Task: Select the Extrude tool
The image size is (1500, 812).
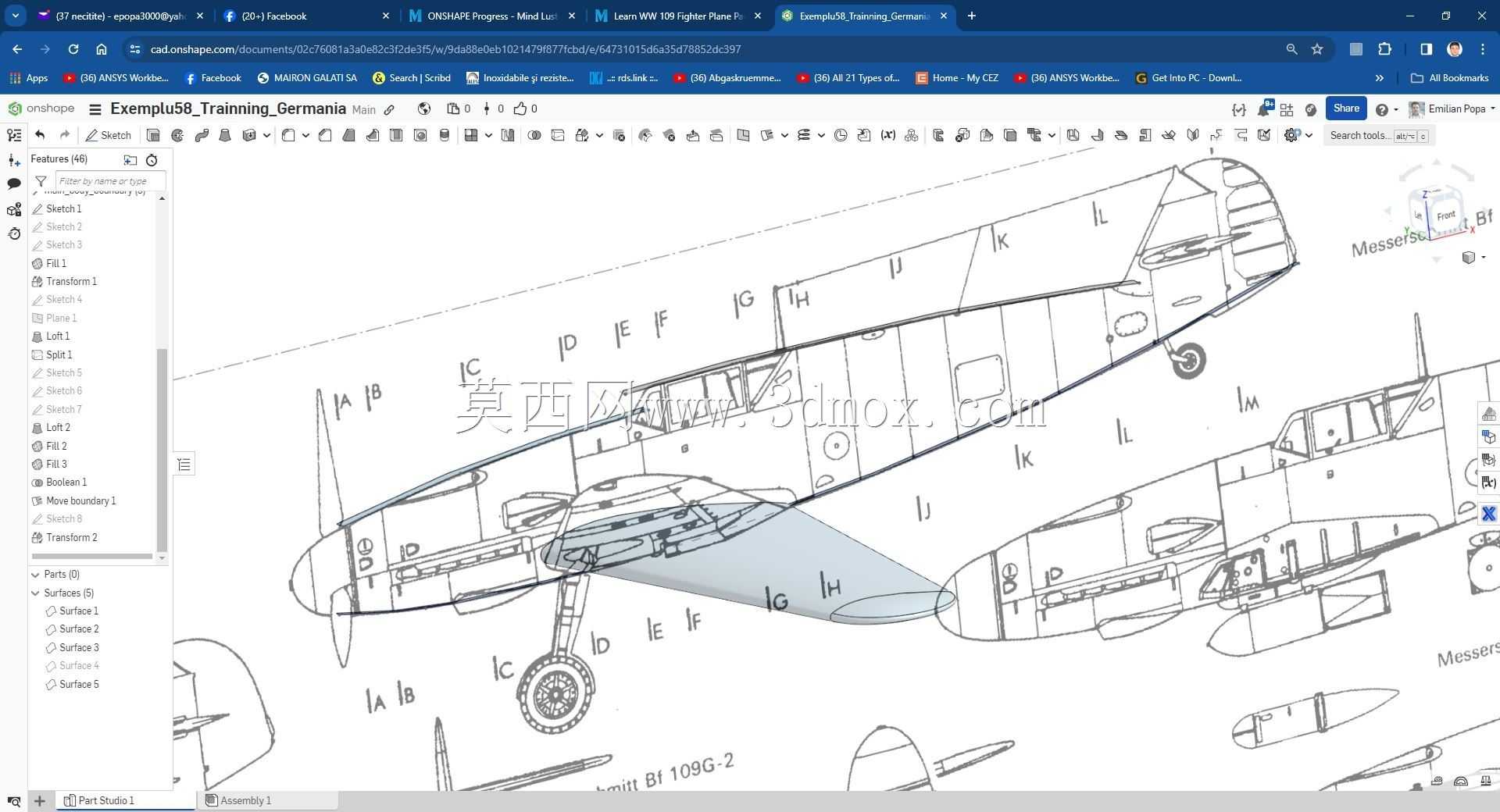Action: click(153, 135)
